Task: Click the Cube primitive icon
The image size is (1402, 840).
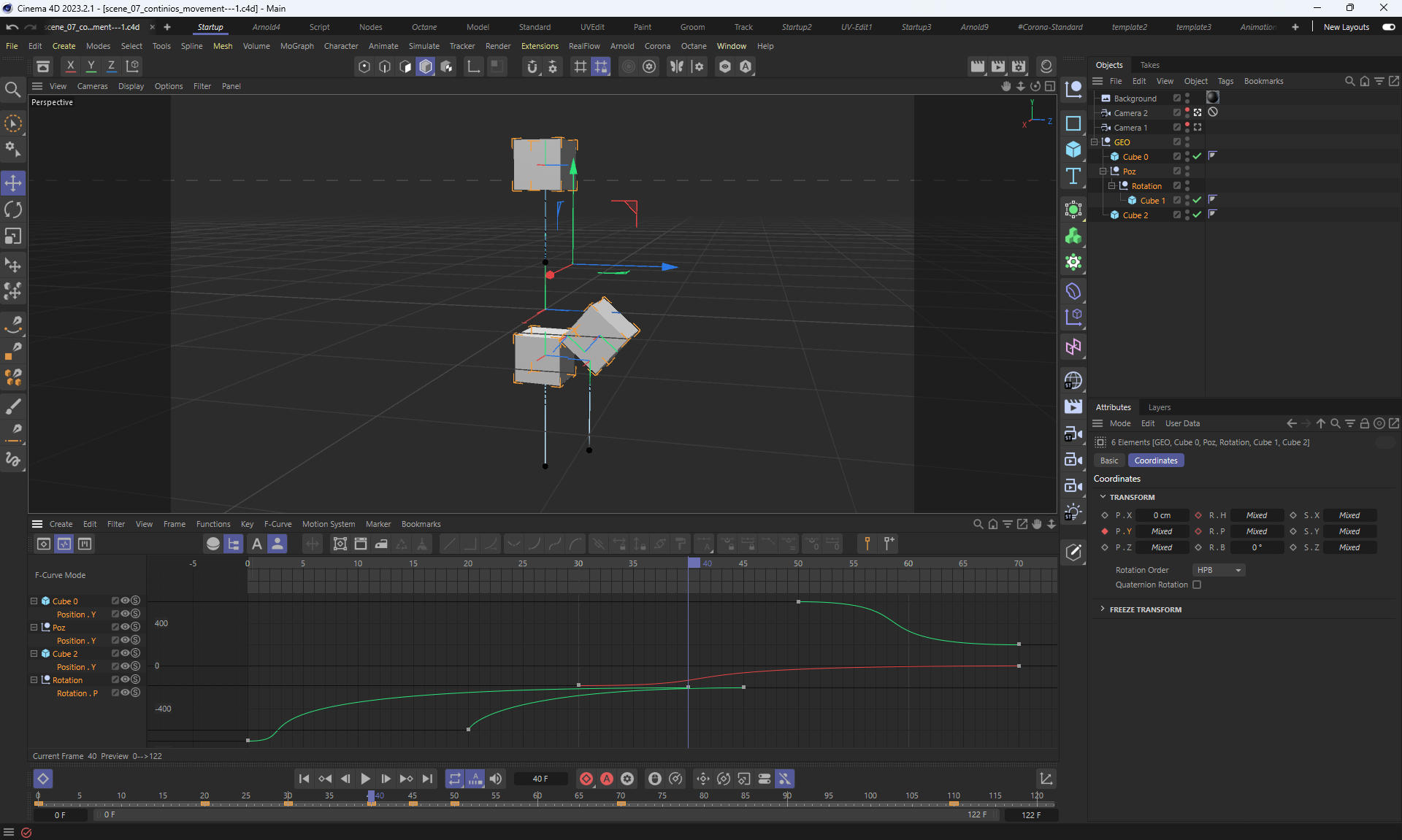Action: pos(1073,150)
